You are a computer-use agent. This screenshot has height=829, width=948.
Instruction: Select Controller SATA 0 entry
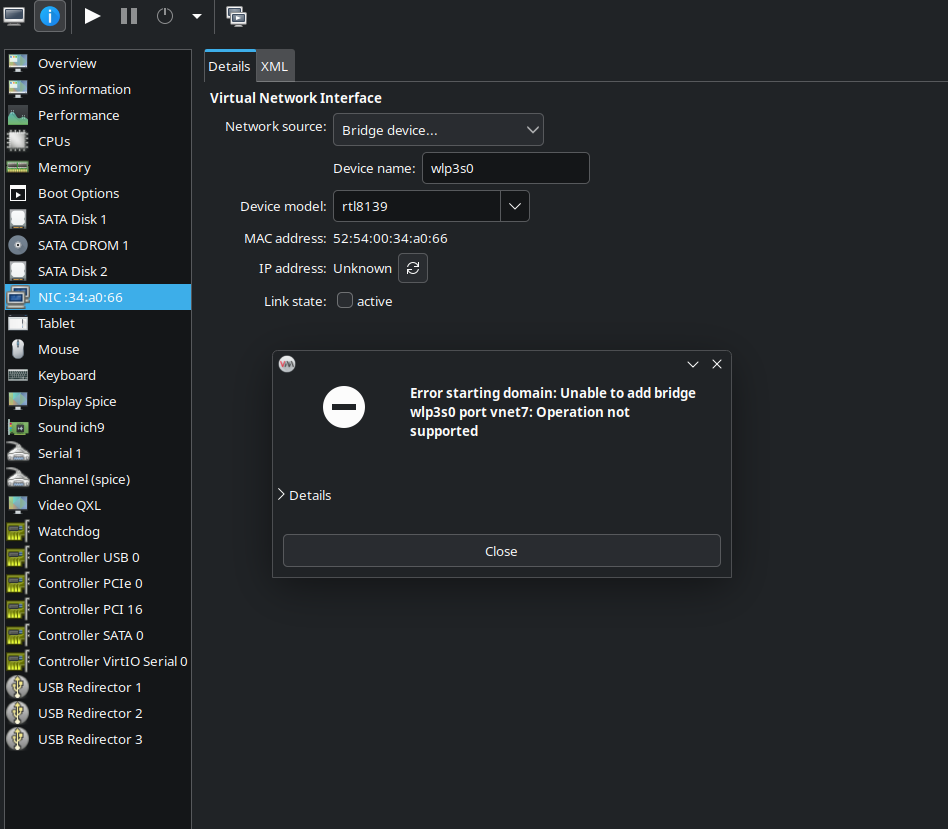98,636
